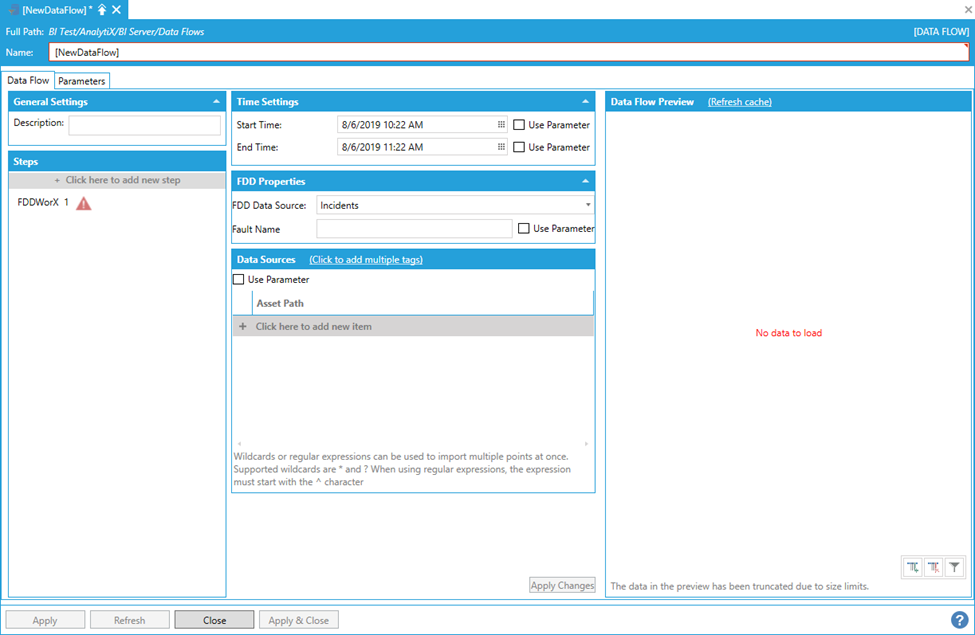
Task: Click inside the Fault Name text field
Action: (414, 229)
